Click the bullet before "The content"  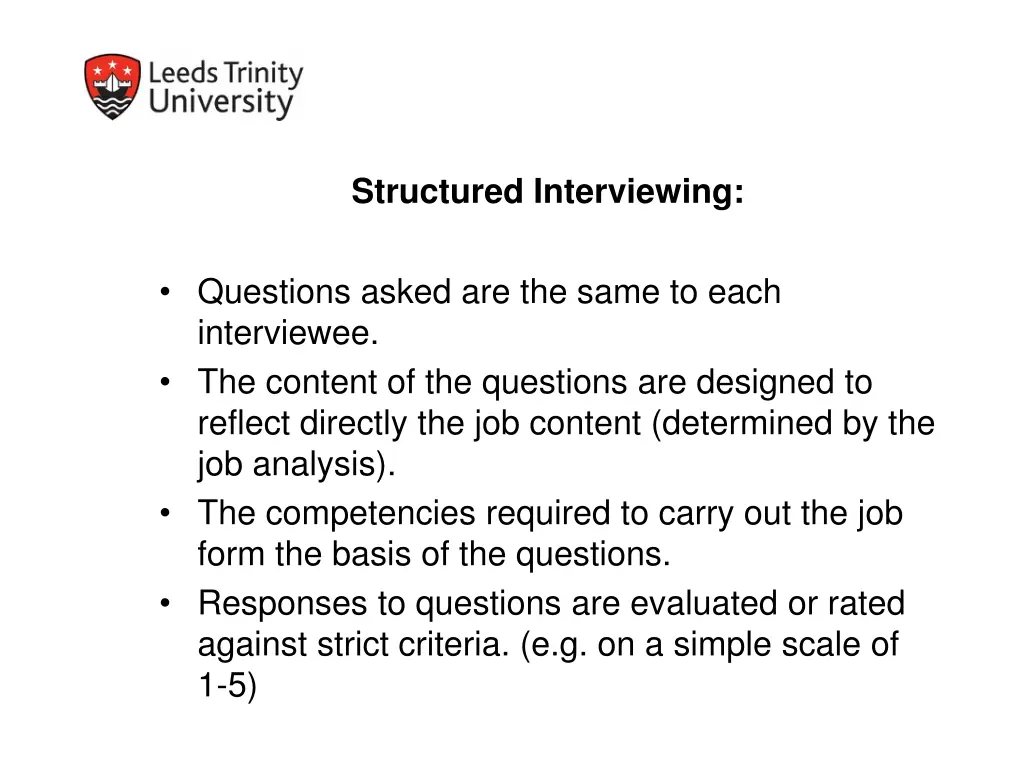point(165,382)
